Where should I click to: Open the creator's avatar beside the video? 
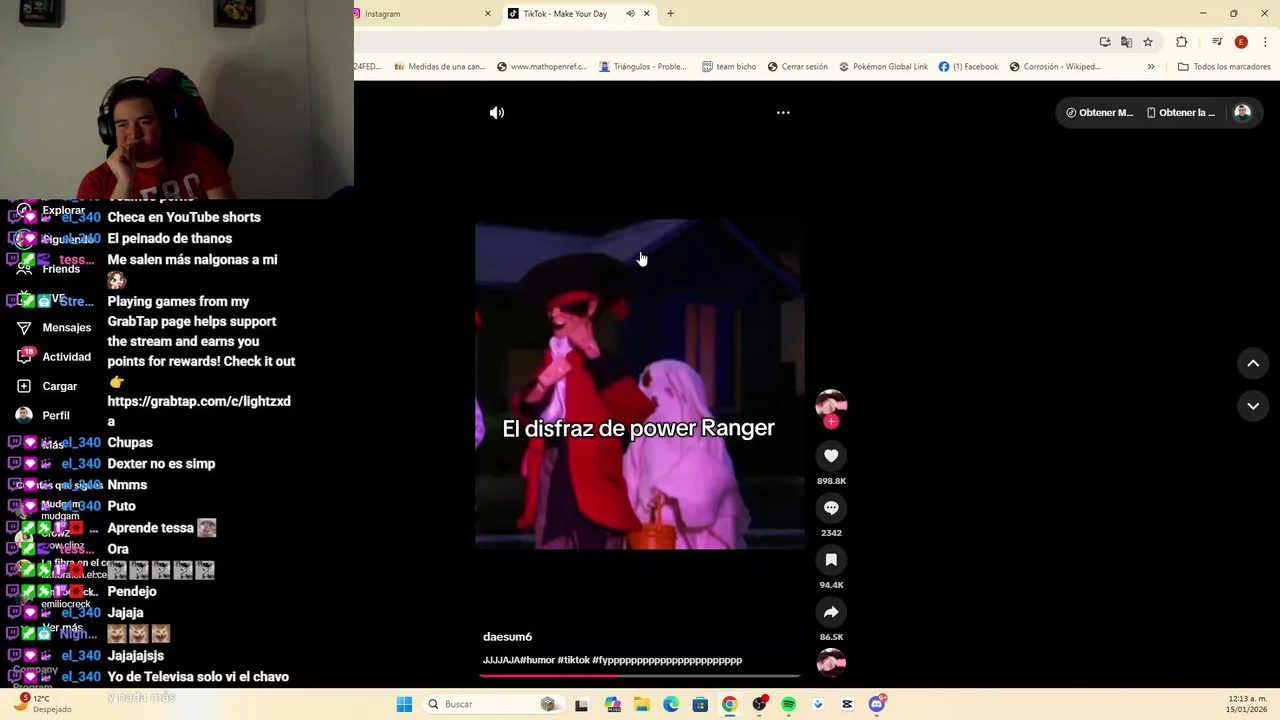click(x=831, y=403)
